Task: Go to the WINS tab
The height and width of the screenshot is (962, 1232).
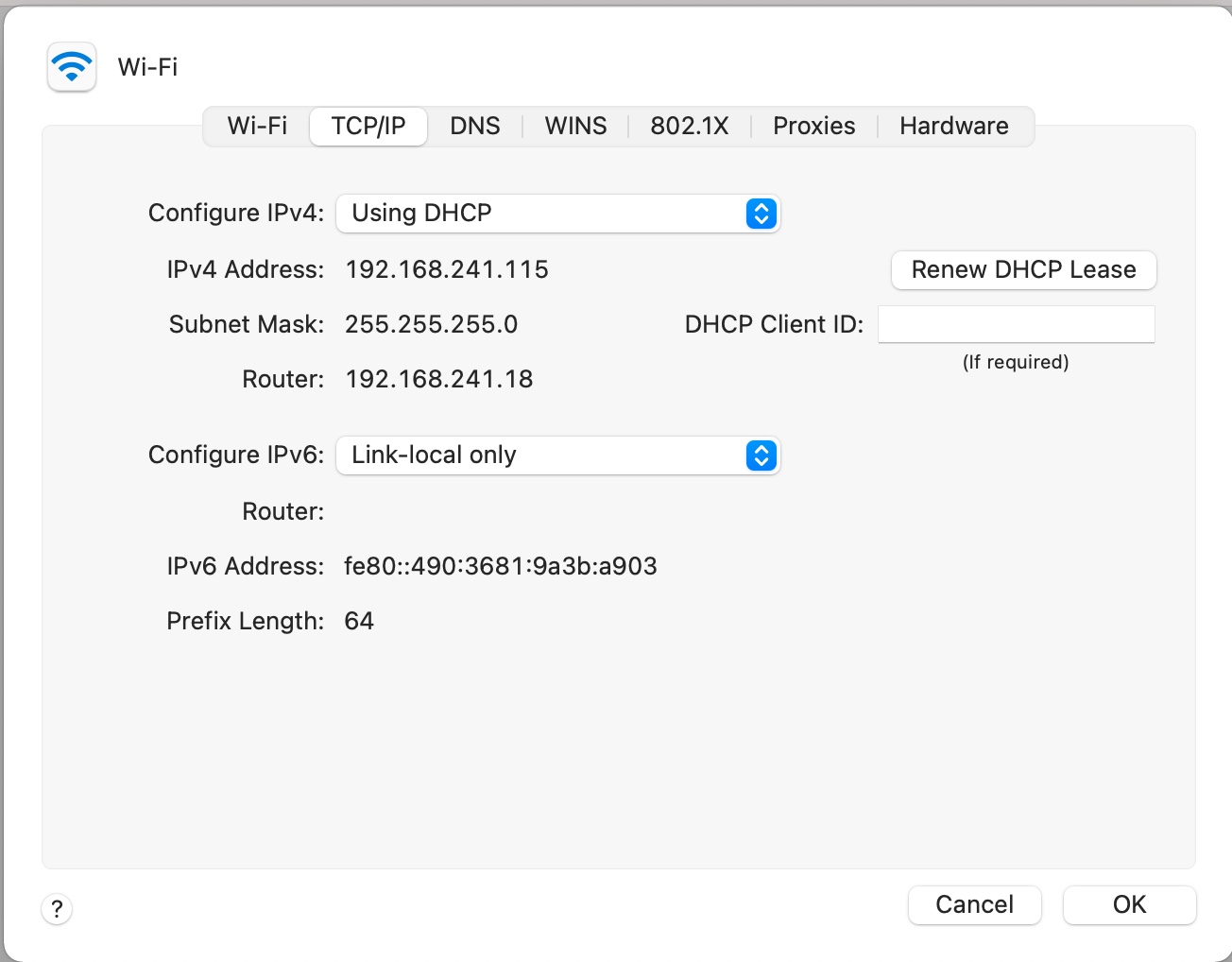Action: click(x=575, y=127)
